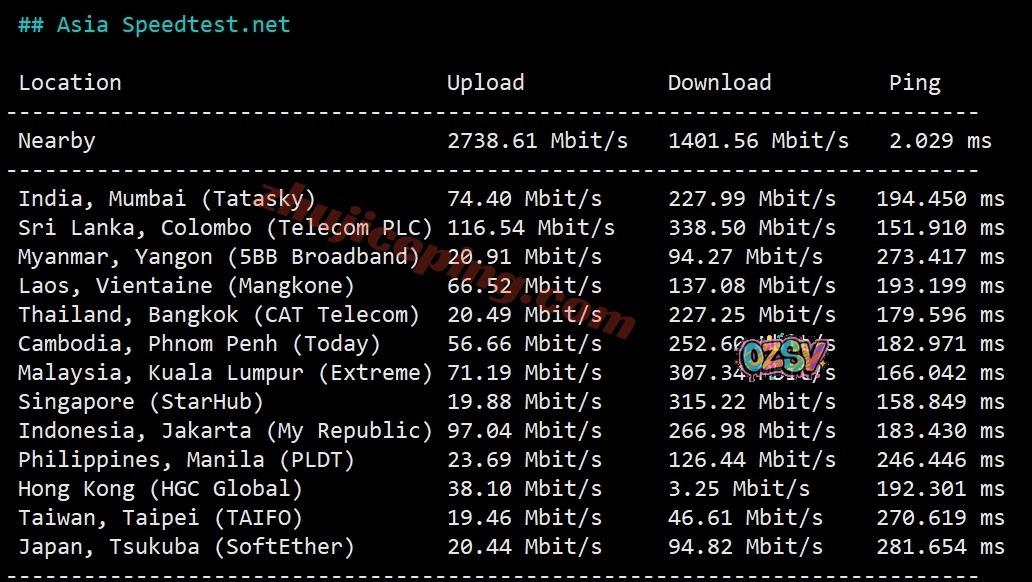Click the Philippines, Manila (PLDT) line

click(186, 460)
